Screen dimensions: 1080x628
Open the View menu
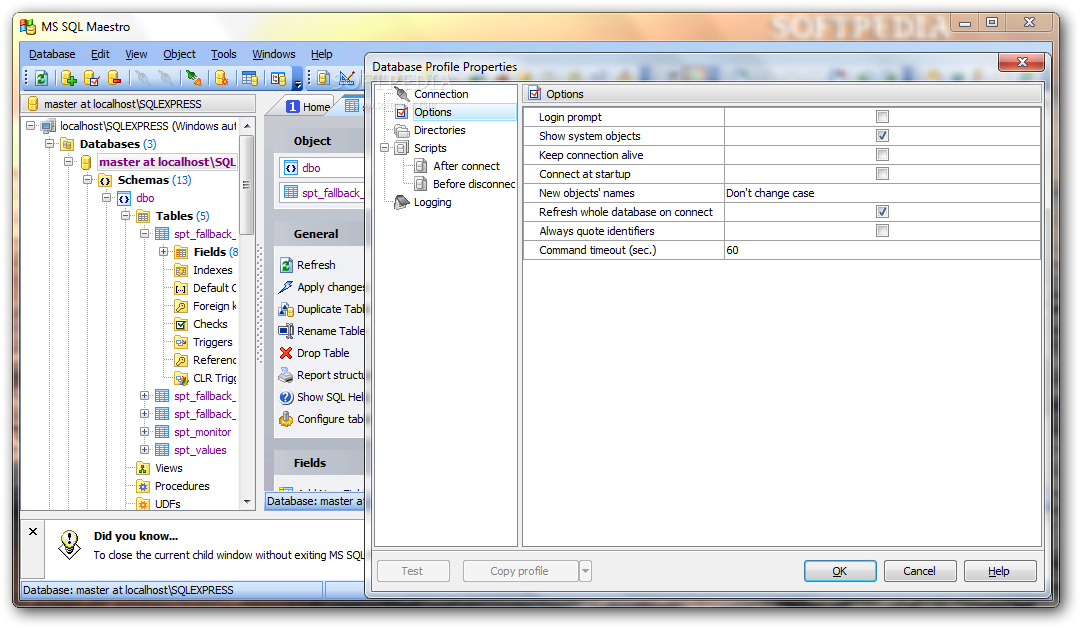(x=136, y=54)
